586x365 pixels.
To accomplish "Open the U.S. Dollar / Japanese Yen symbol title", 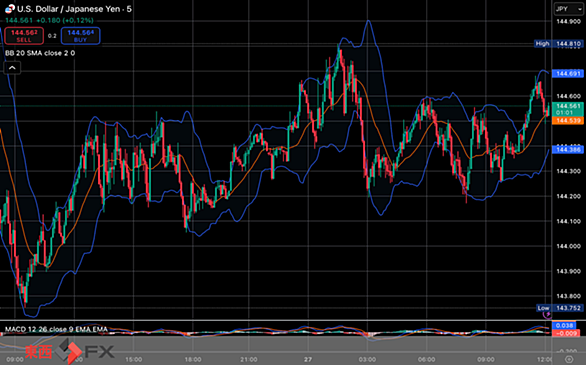I will pos(74,9).
